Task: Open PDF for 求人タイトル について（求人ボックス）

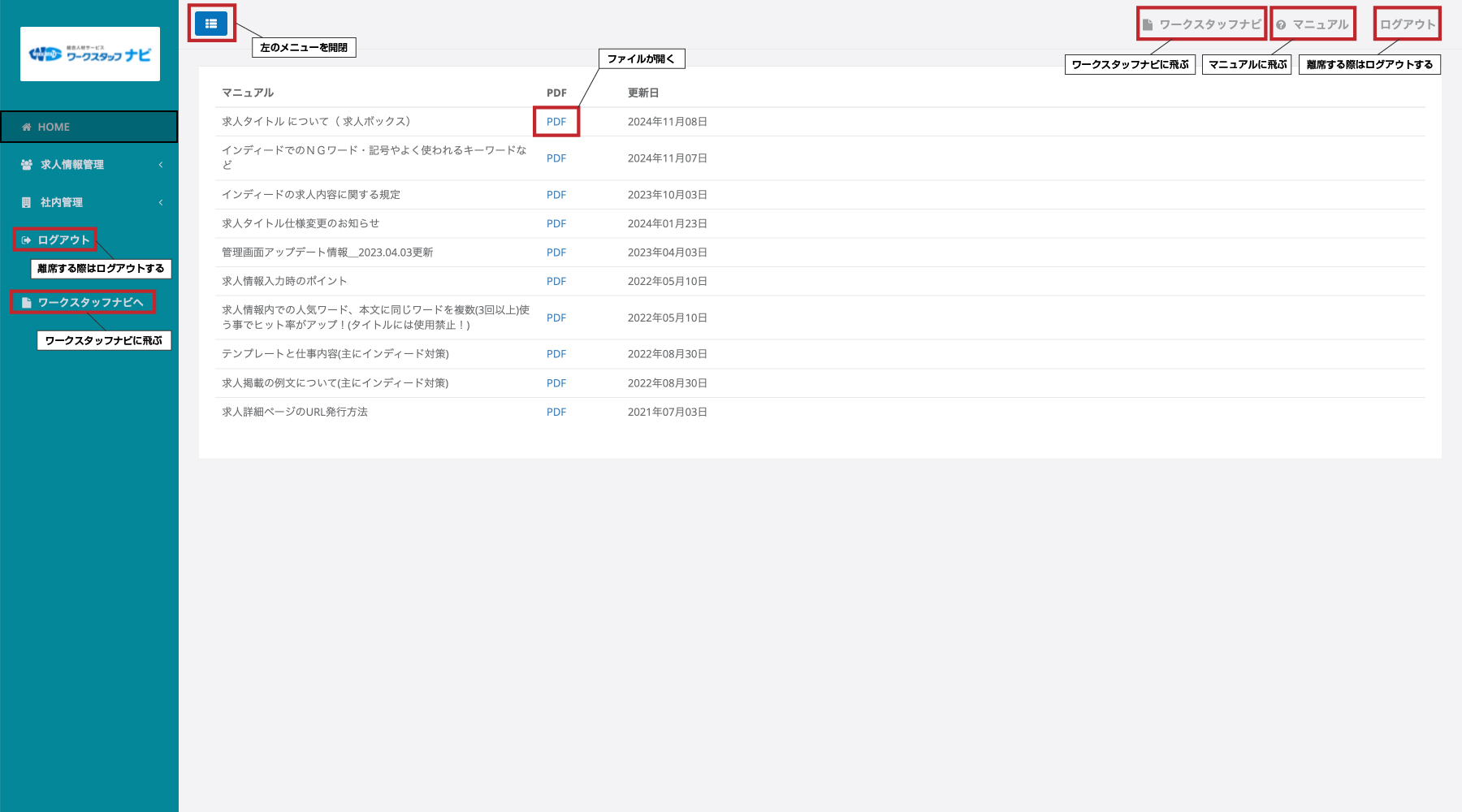Action: coord(556,122)
